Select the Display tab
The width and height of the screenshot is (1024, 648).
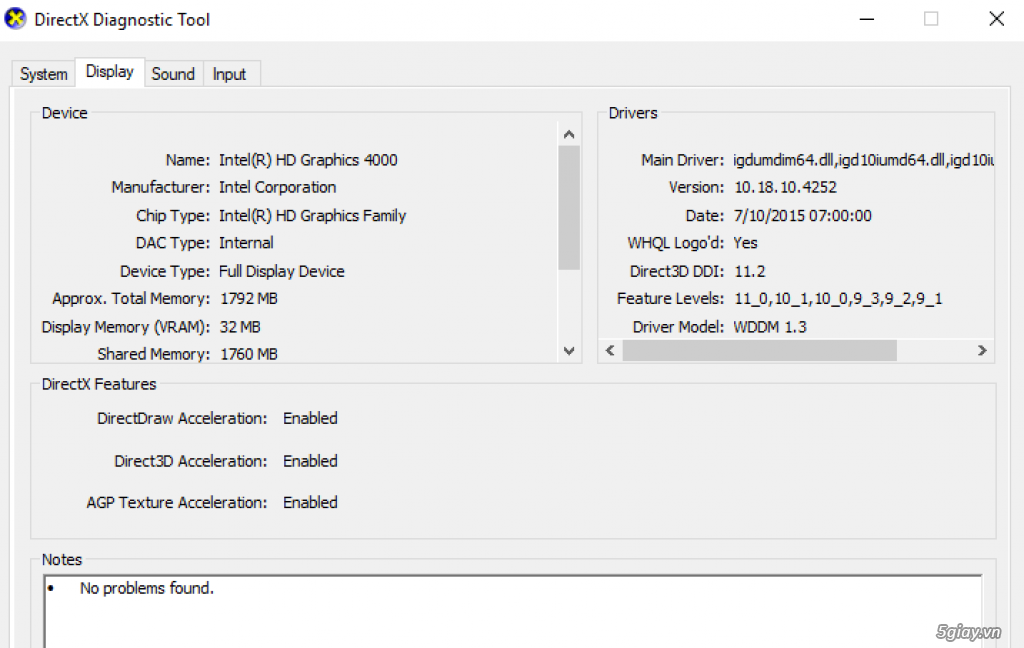coord(110,72)
